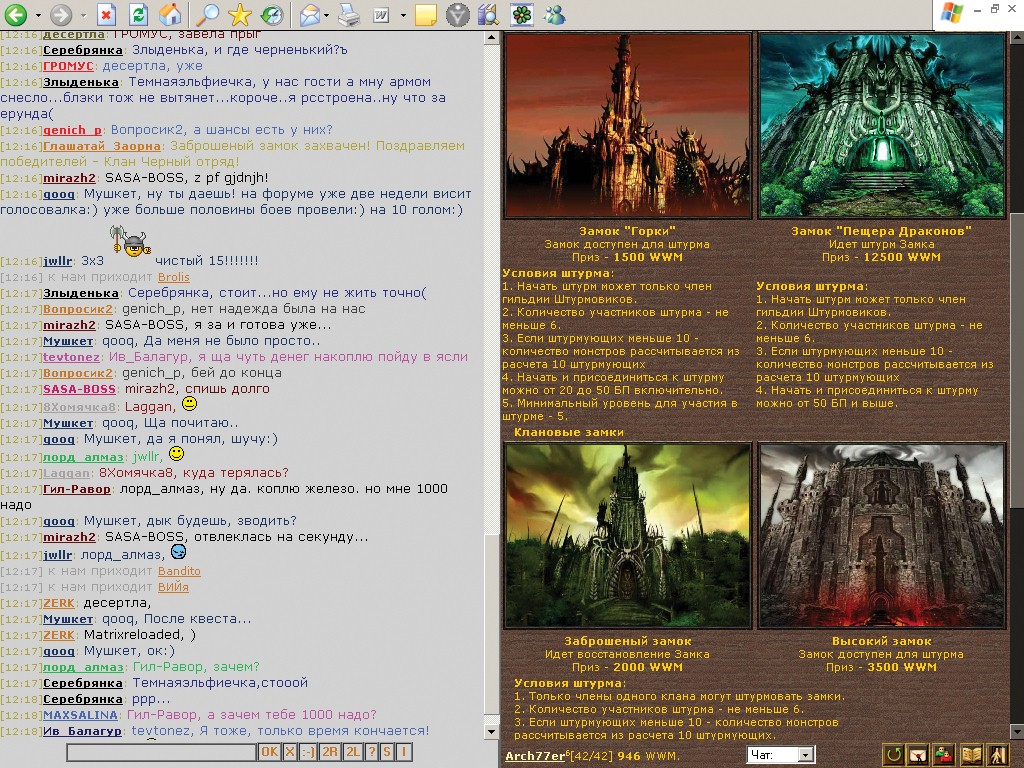Open the friends list icon in game bar
1024x768 pixels.
tap(945, 755)
